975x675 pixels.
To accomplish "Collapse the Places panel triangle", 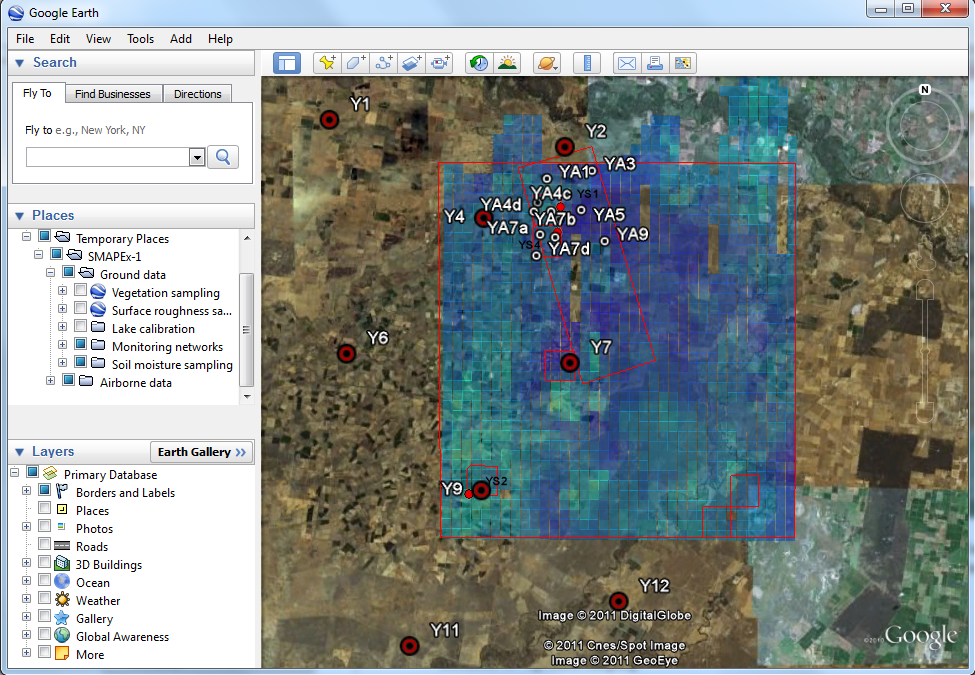I will click(x=19, y=216).
